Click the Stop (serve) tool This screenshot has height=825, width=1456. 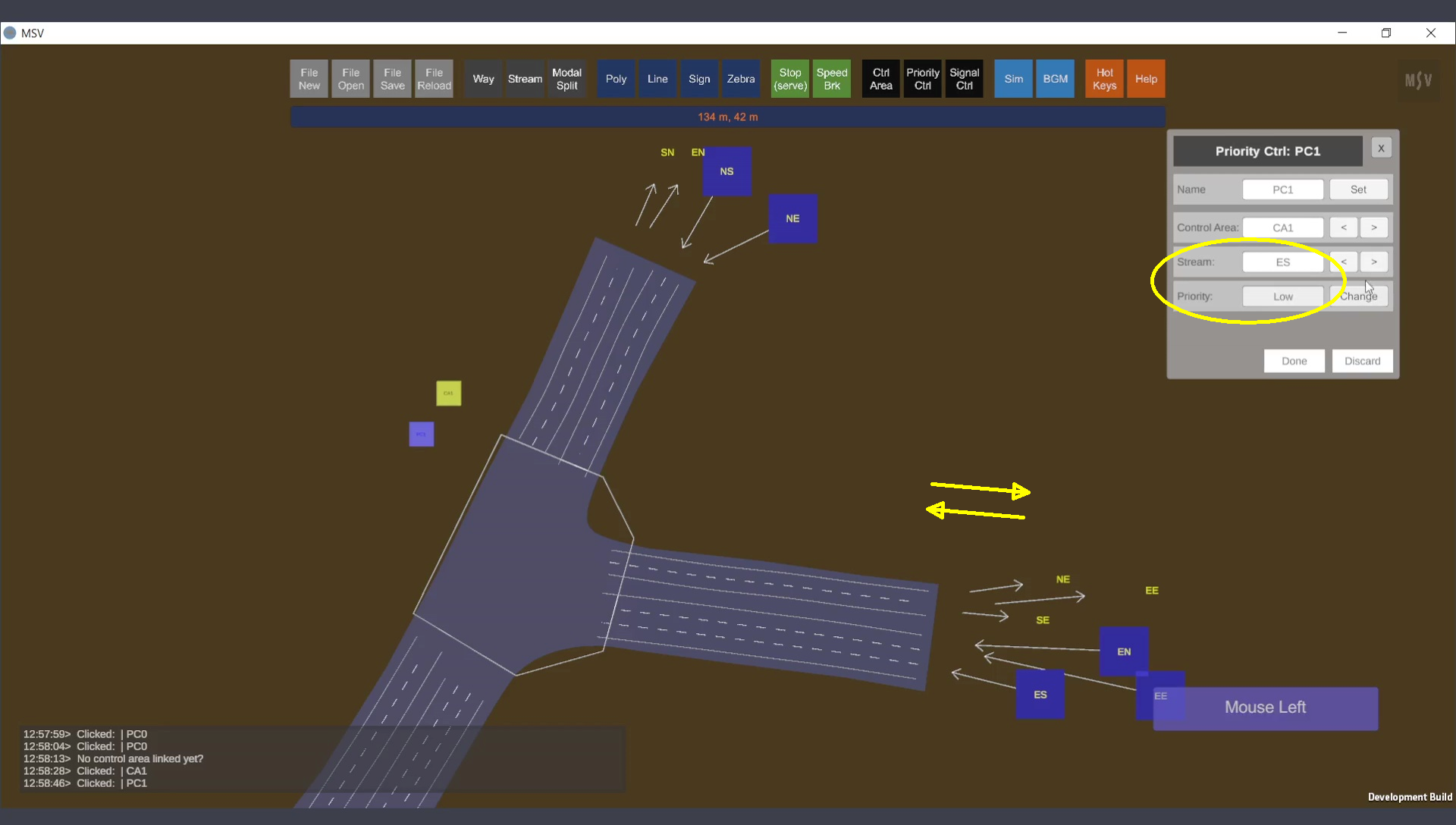pyautogui.click(x=789, y=79)
